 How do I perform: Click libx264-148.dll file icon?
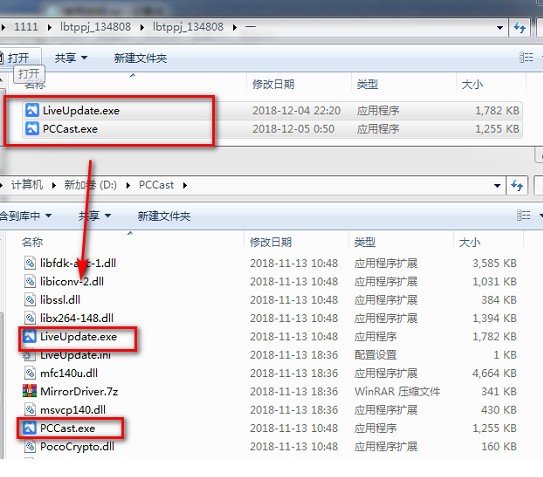point(30,318)
